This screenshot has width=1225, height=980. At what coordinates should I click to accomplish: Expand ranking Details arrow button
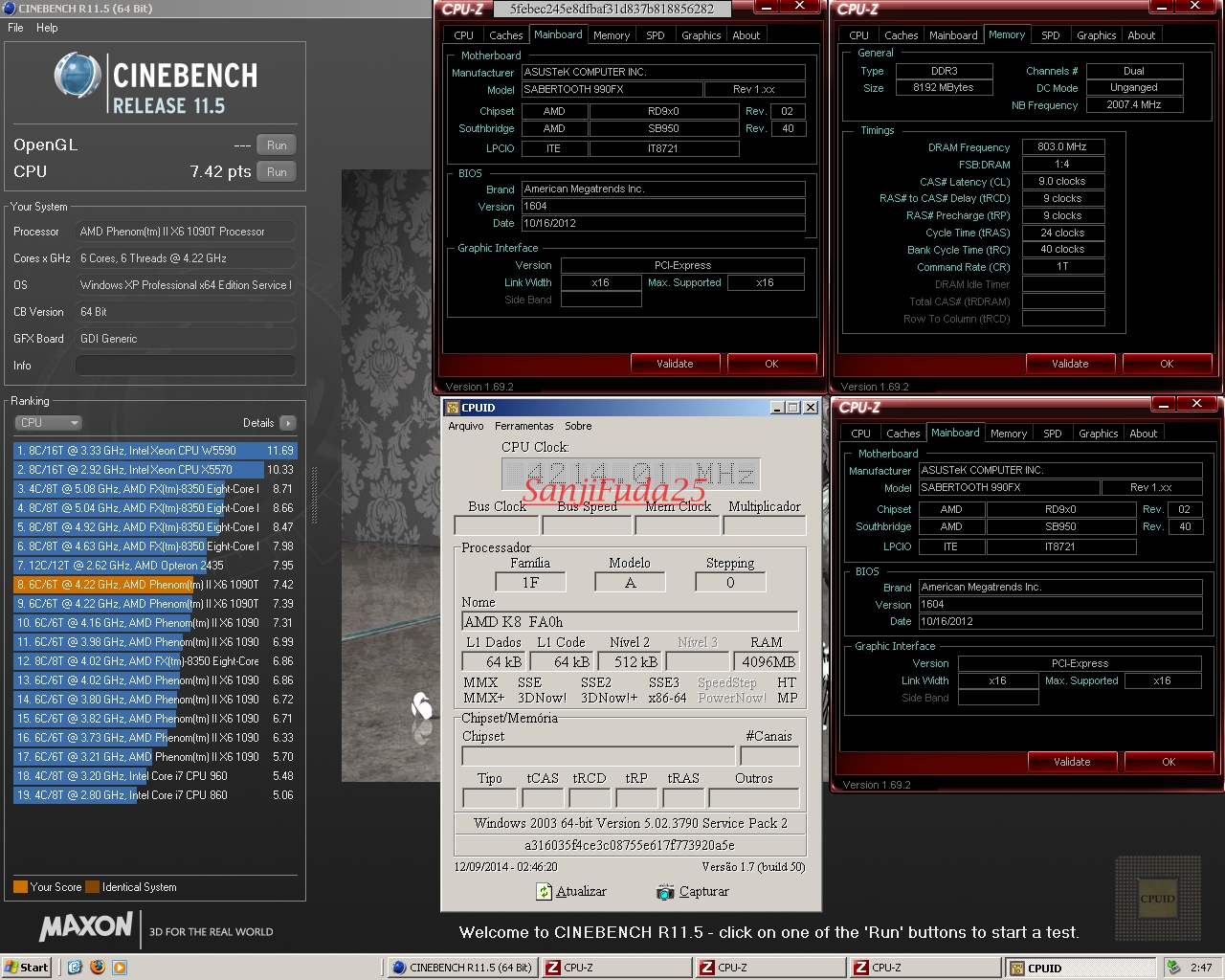tap(288, 423)
